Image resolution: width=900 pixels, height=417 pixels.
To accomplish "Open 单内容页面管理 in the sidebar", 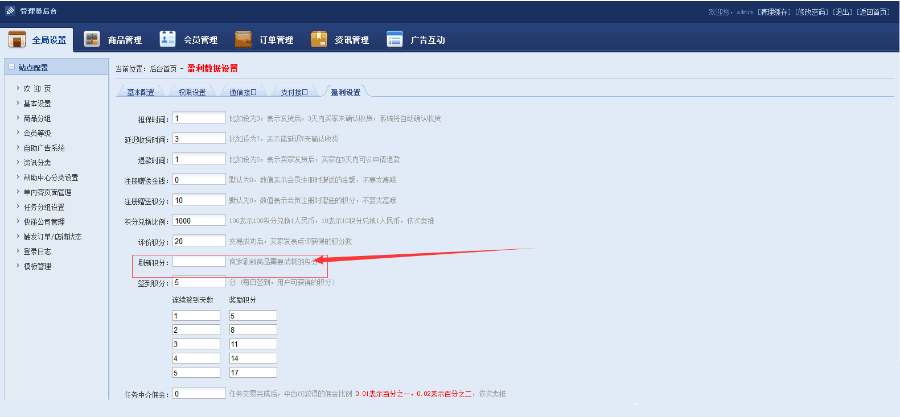I will click(x=47, y=192).
